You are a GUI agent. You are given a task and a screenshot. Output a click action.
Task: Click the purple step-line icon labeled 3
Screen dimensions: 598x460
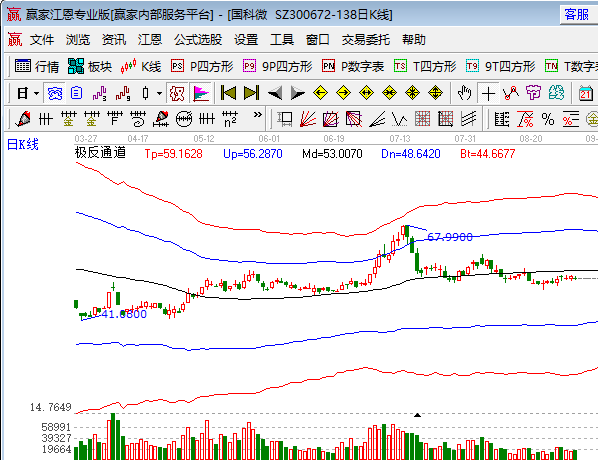[x=100, y=93]
